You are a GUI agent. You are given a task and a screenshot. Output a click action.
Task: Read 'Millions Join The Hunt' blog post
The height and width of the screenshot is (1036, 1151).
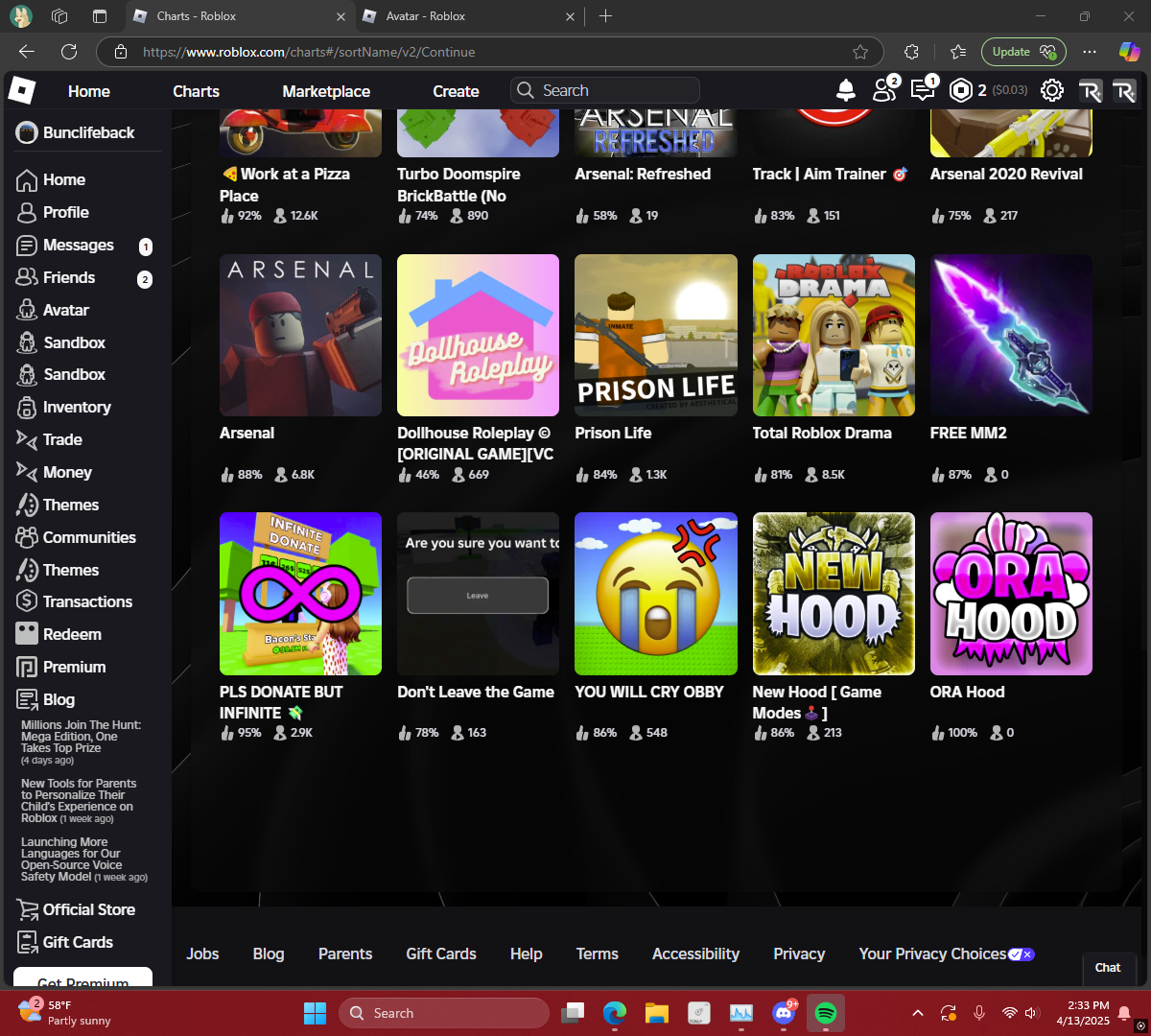click(82, 742)
